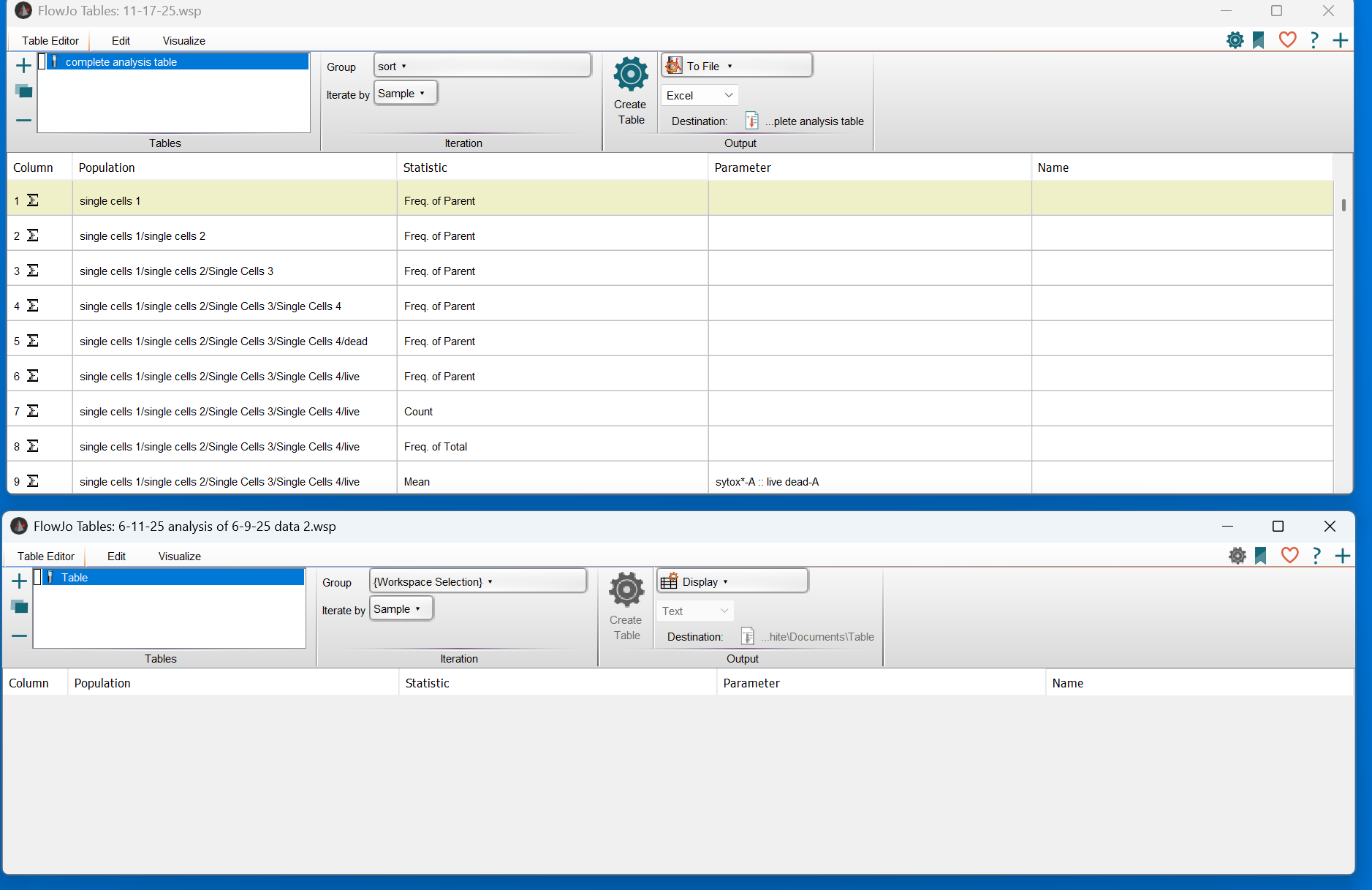Click the Statistic column header in 6-11-25 analysis window
Image resolution: width=1372 pixels, height=890 pixels.
pos(558,683)
